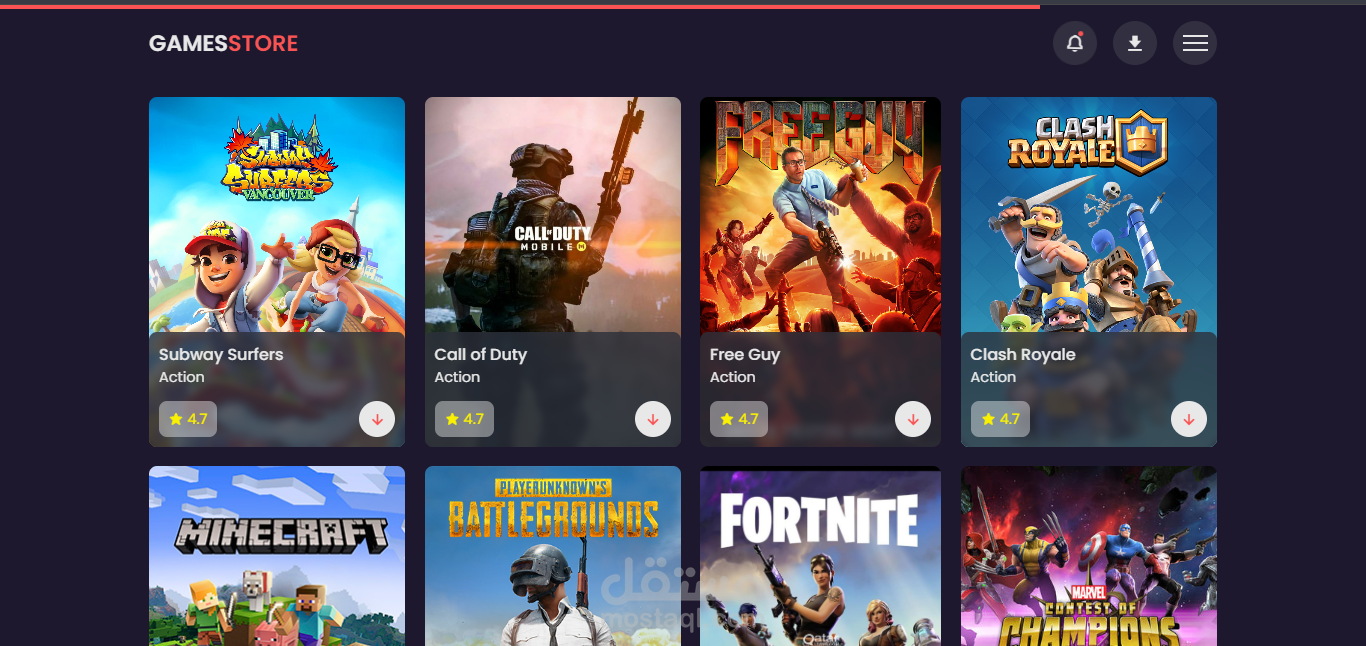
Task: Open the hamburger menu
Action: pos(1195,43)
